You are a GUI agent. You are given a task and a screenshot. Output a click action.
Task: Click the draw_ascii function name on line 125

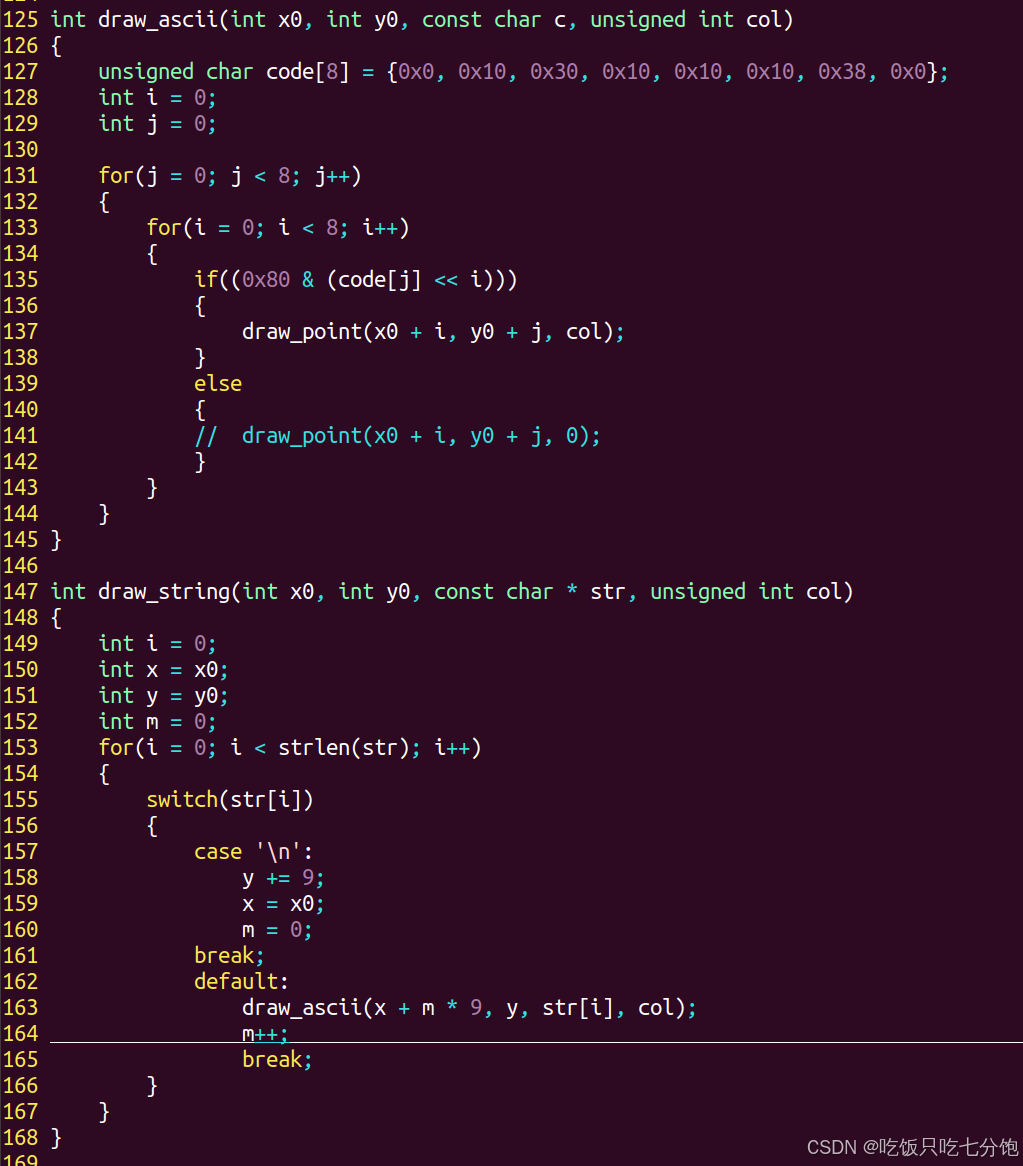pos(158,20)
